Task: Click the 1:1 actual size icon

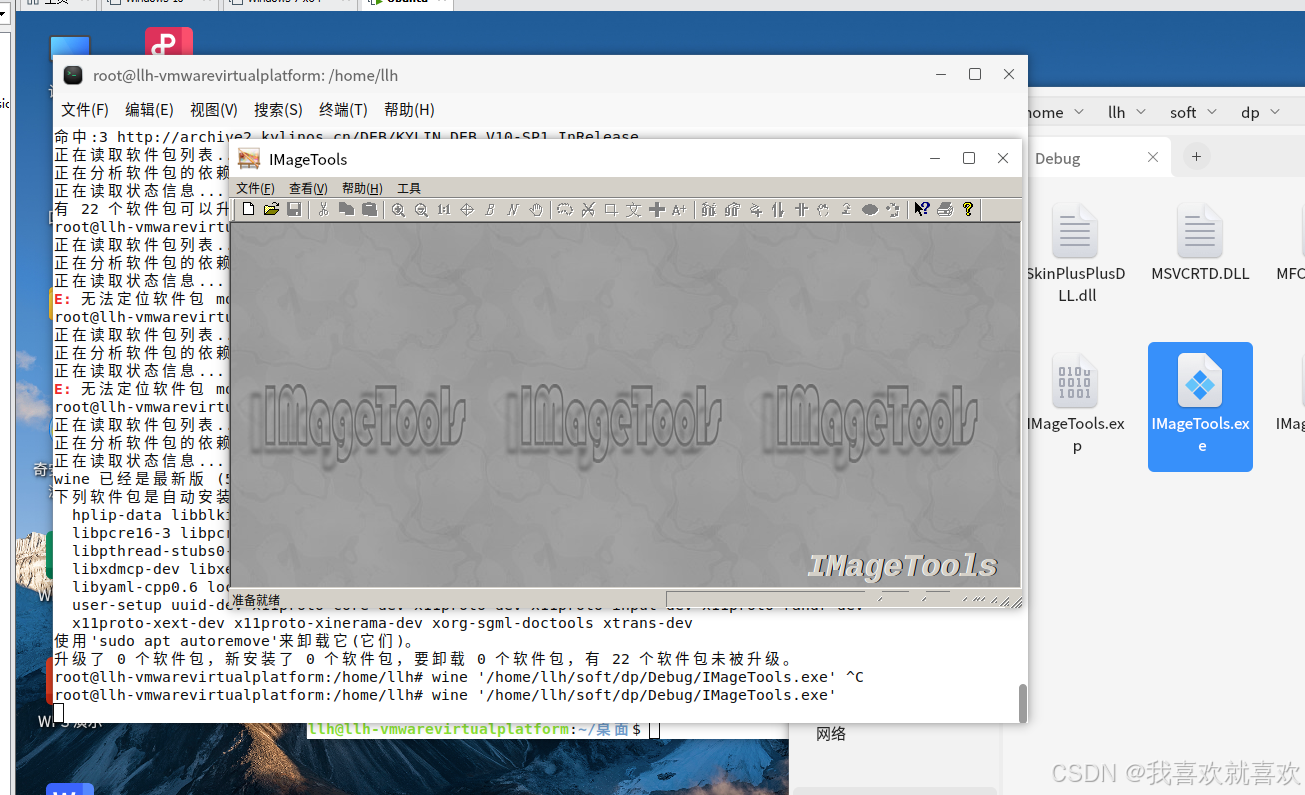Action: click(444, 210)
